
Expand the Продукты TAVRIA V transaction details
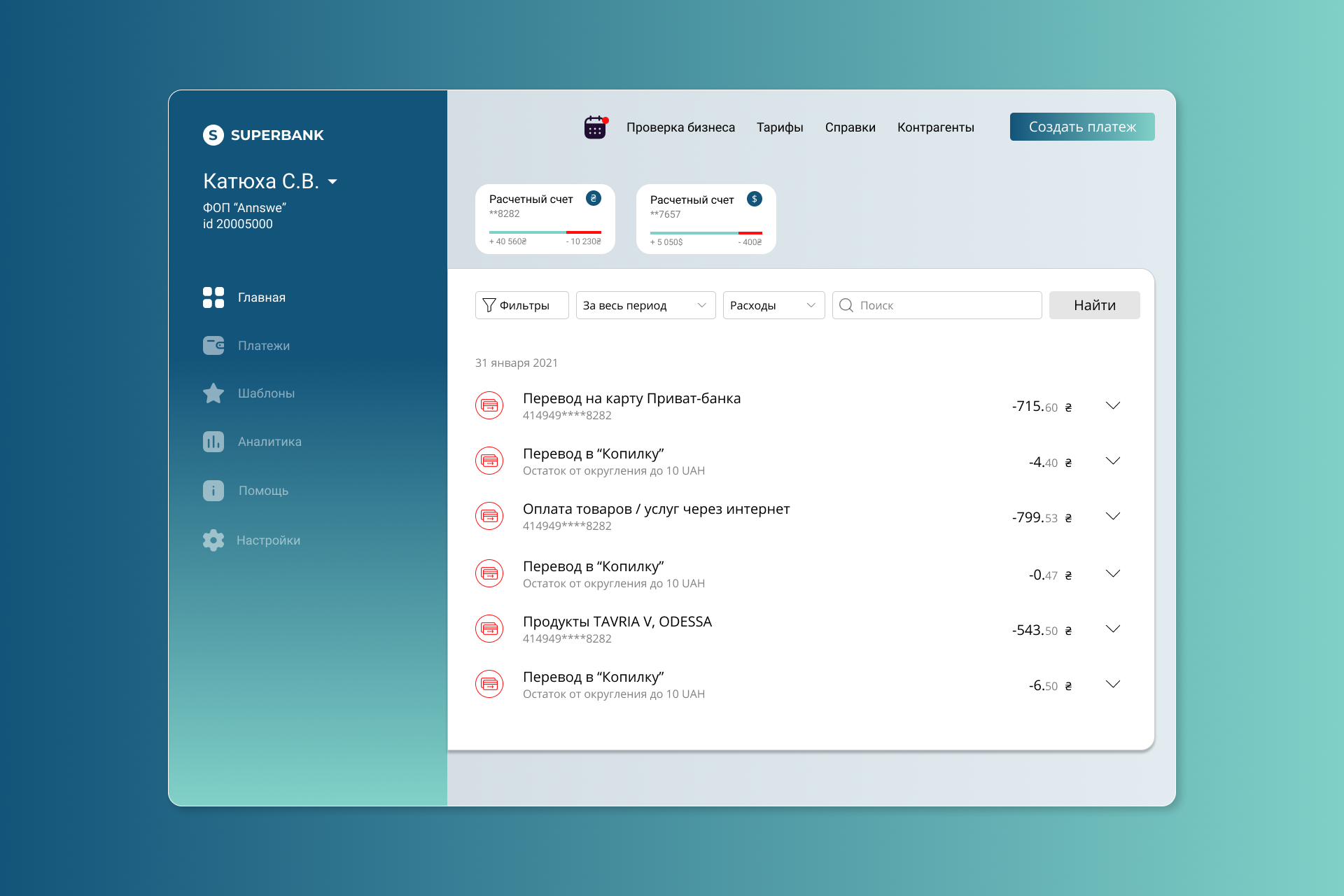coord(1112,629)
